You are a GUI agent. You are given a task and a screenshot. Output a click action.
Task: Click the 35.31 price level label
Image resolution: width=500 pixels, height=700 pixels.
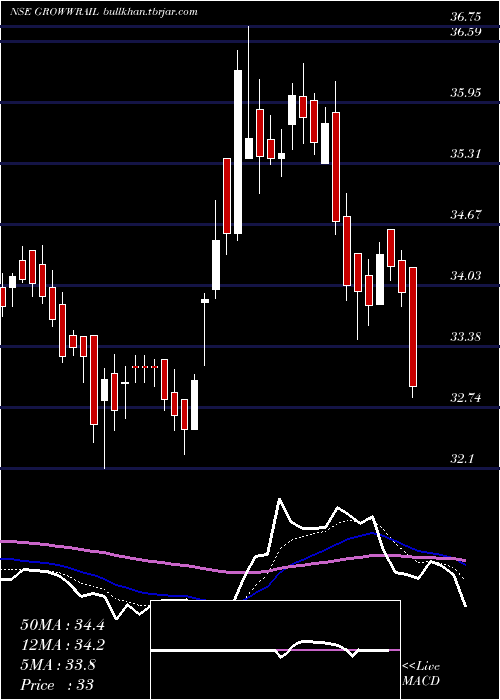click(466, 154)
